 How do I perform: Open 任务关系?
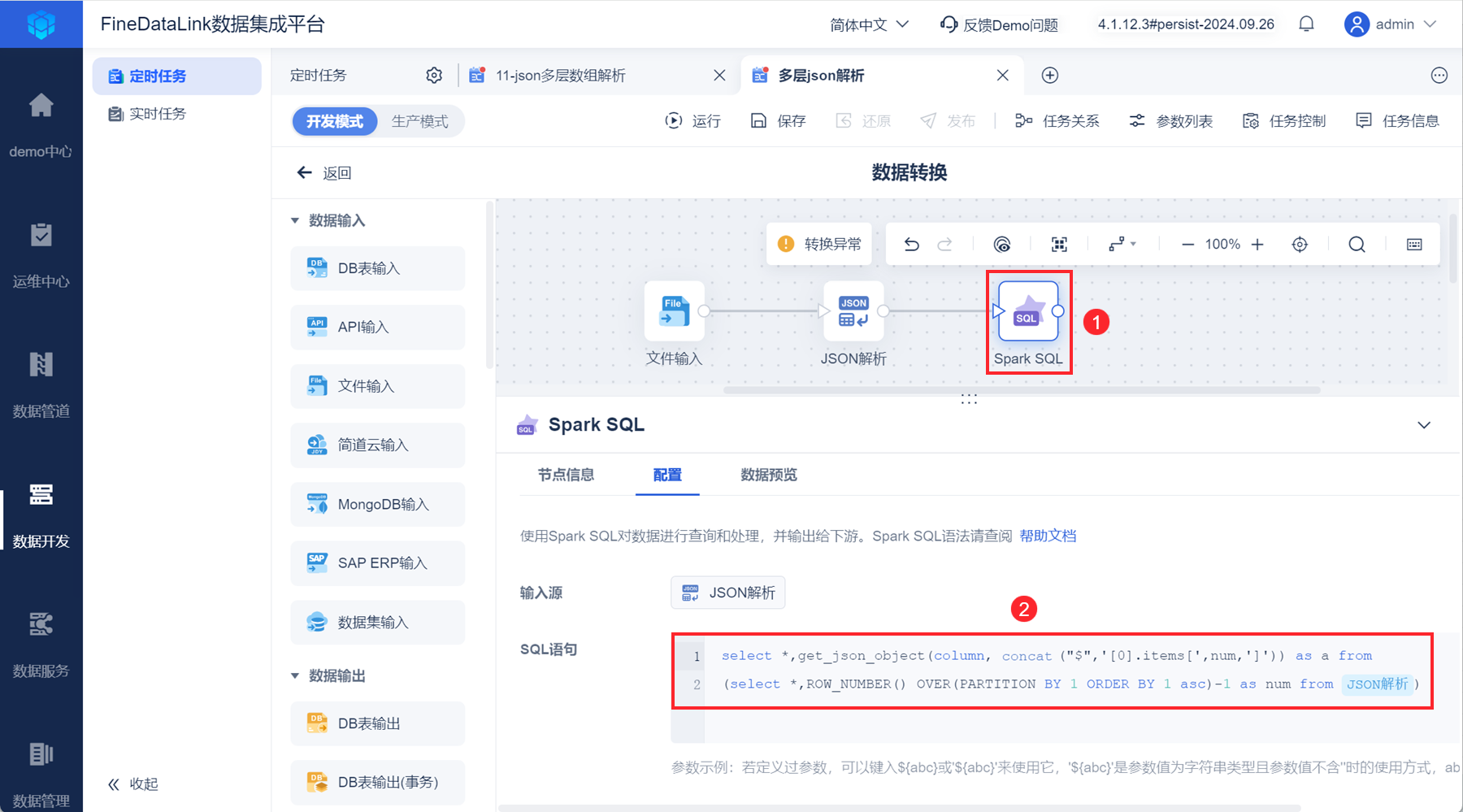[1057, 121]
